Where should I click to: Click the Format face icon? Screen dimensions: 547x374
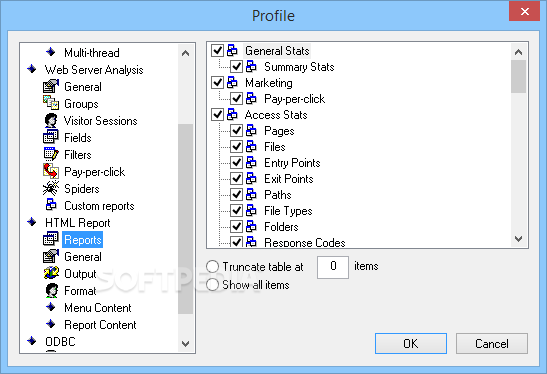tap(52, 290)
